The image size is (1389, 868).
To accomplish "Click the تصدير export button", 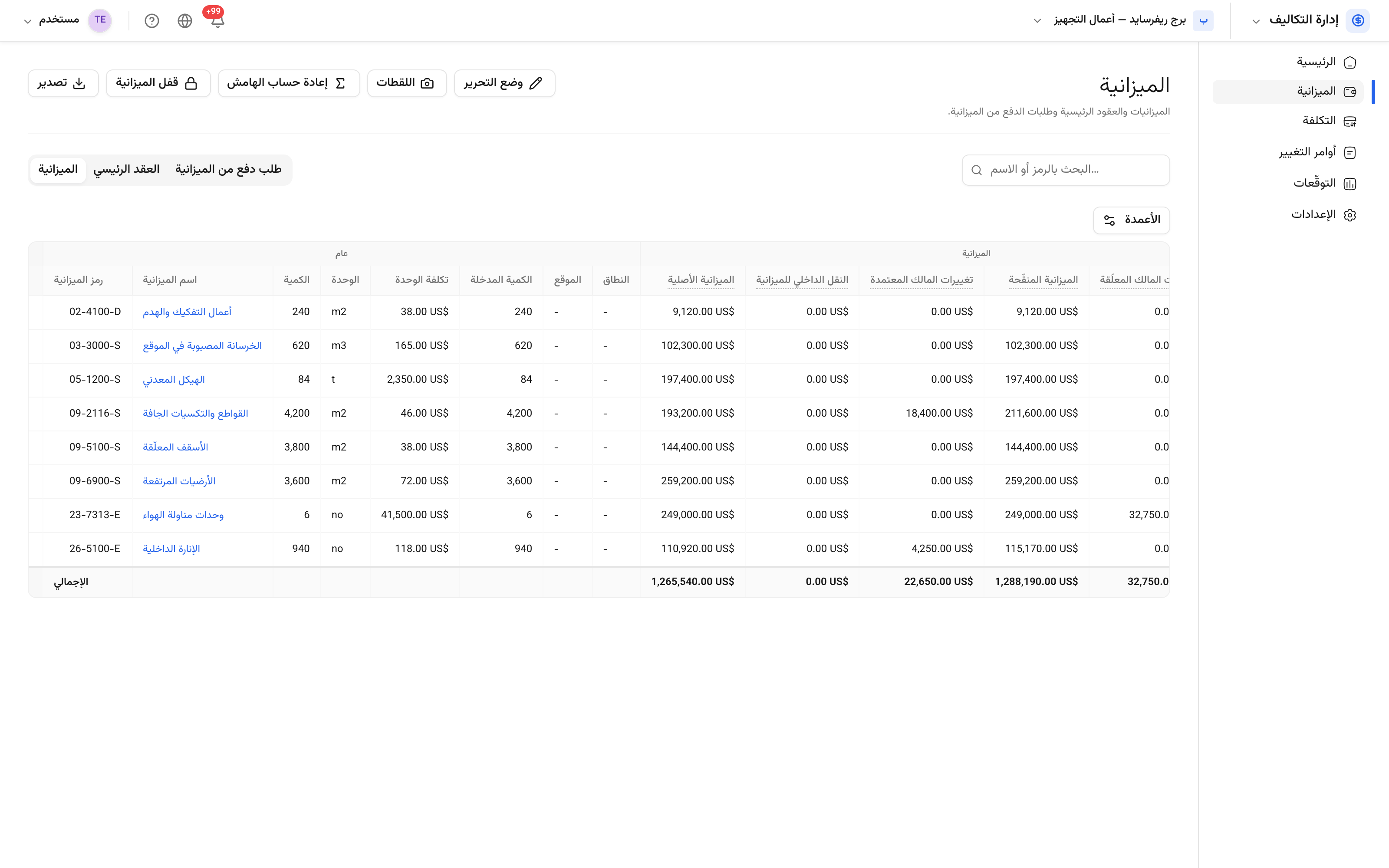I will pos(63,83).
